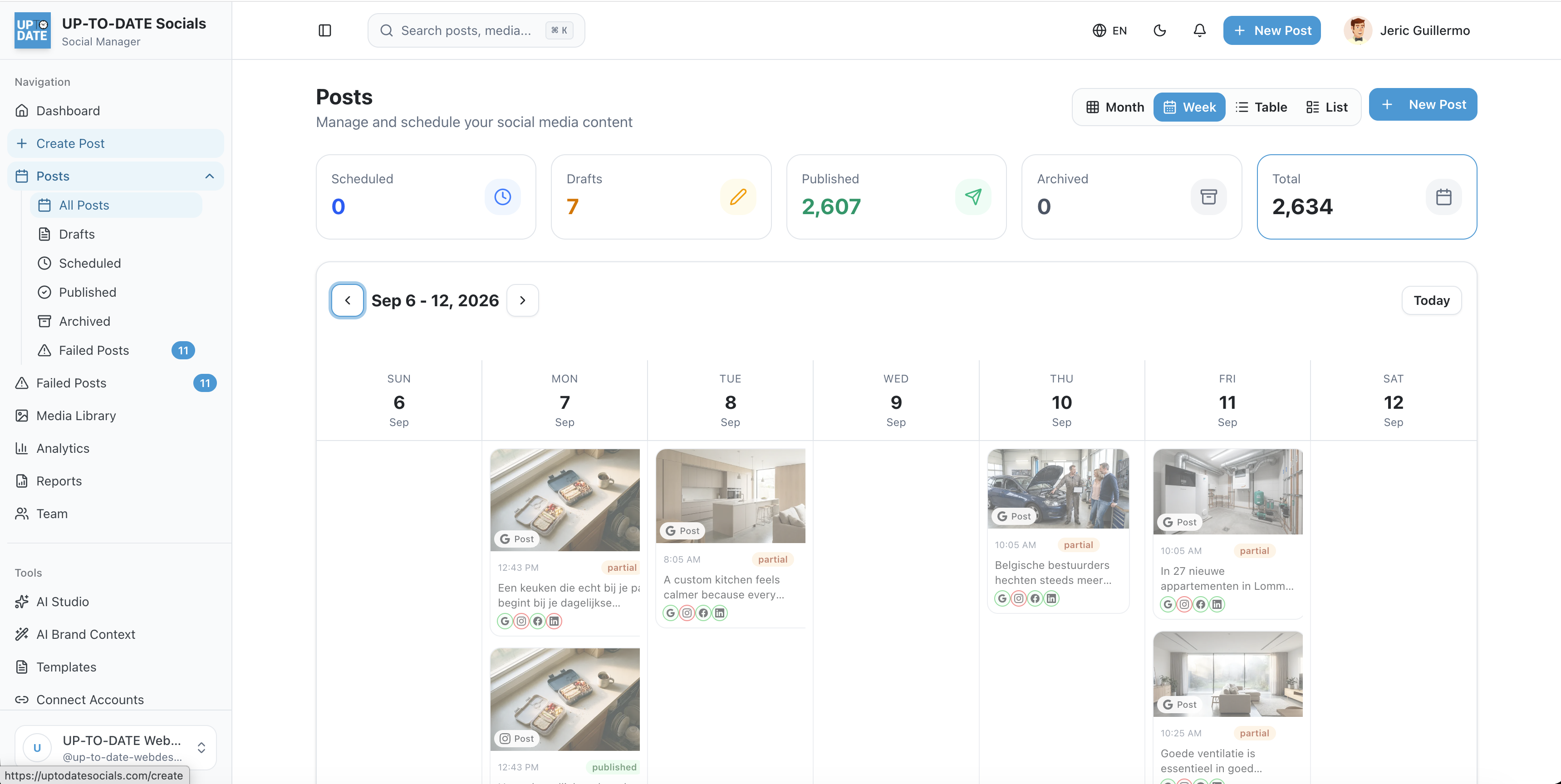Open AI Brand Context tool

coord(115,634)
